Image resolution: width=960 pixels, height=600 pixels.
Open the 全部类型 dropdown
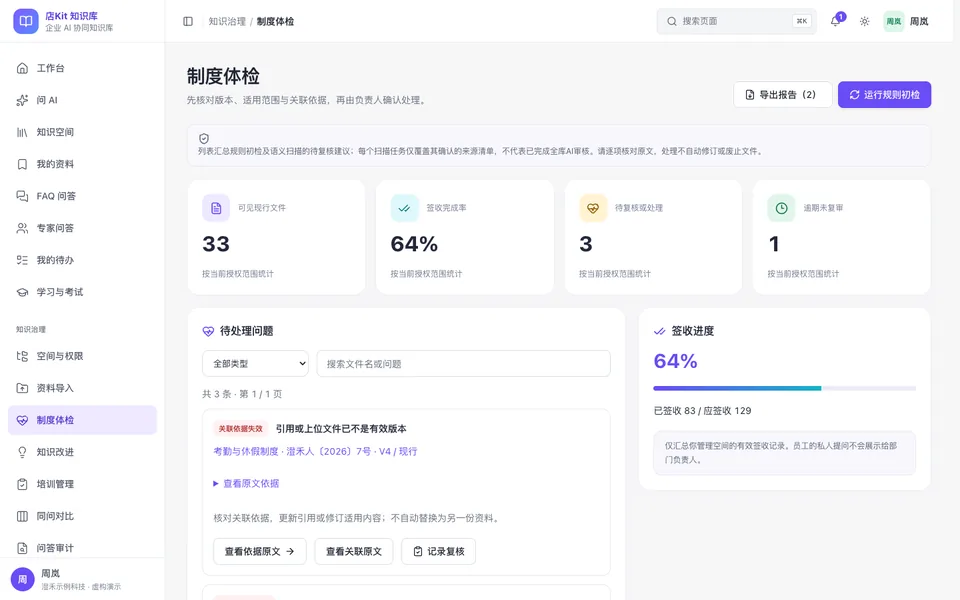(255, 364)
